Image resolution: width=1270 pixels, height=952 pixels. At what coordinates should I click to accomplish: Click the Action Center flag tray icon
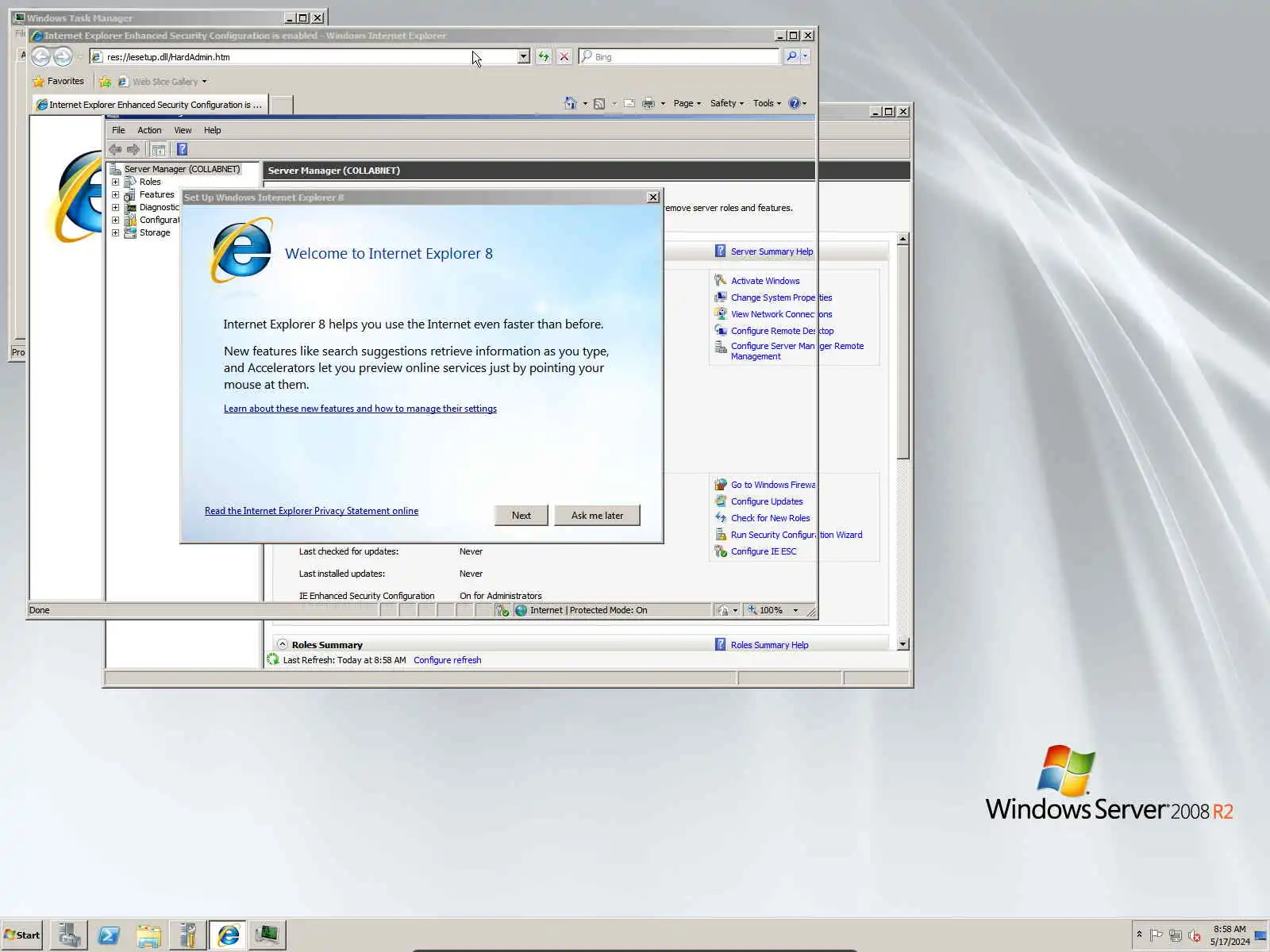pos(1156,935)
